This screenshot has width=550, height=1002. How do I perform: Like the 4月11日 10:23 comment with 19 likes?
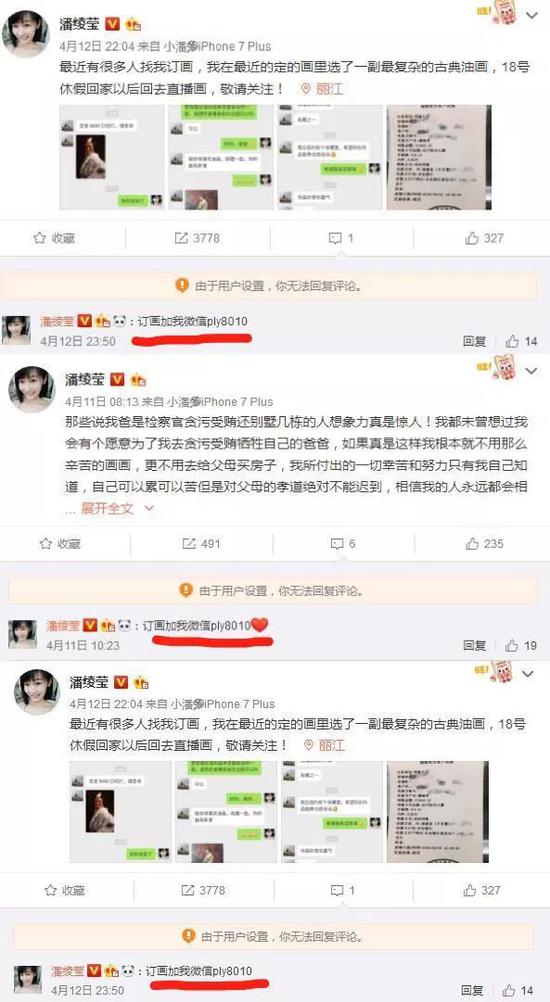point(512,645)
